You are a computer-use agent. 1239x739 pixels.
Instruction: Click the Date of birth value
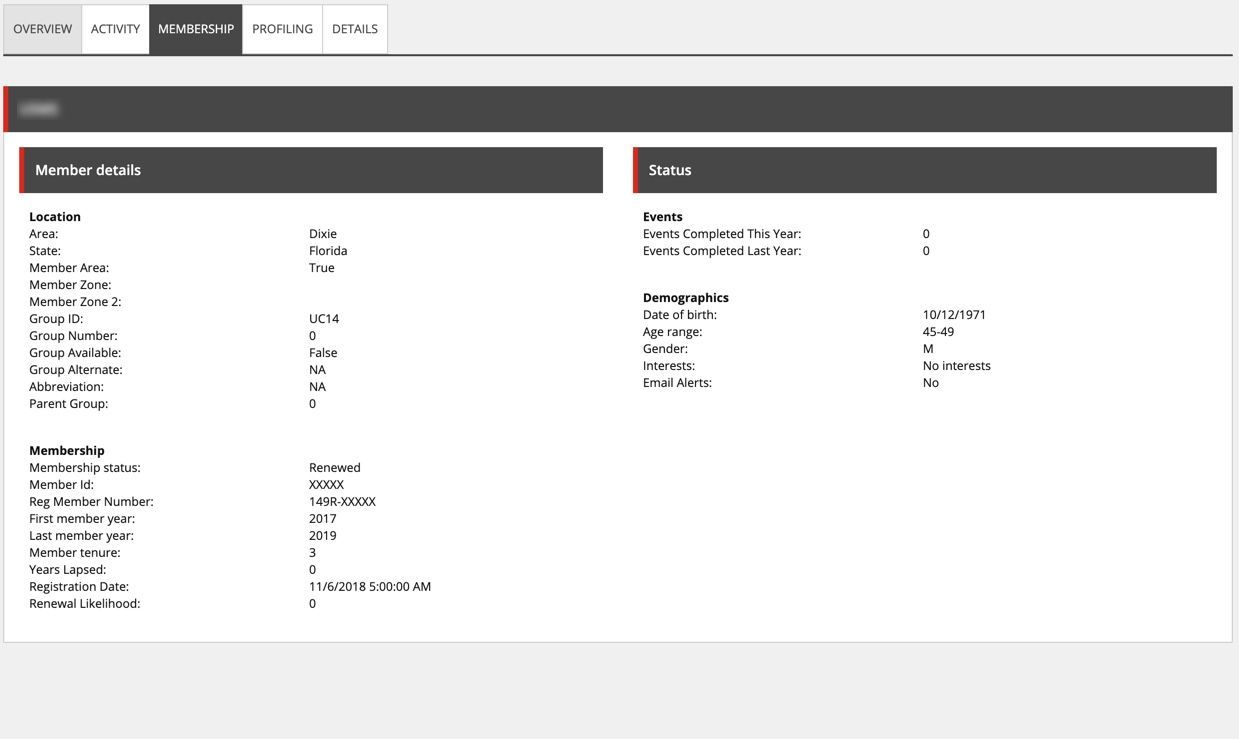coord(952,314)
